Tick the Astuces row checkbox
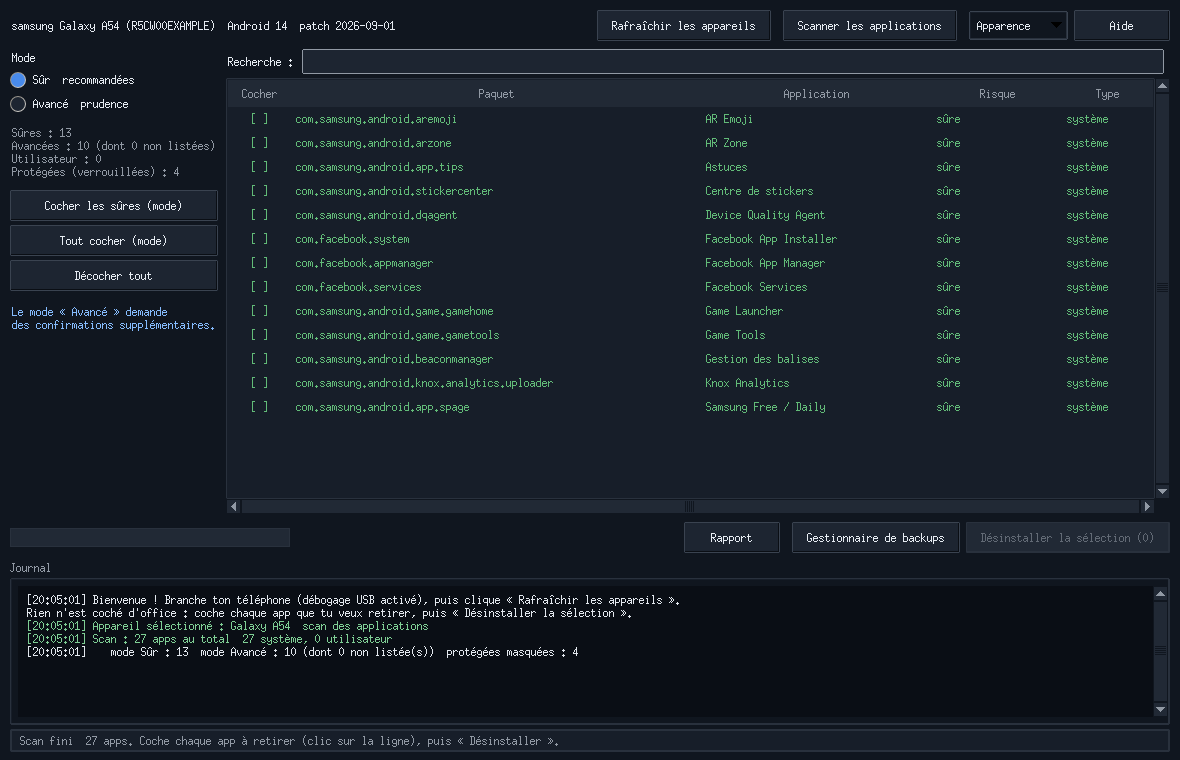1180x760 pixels. pos(259,167)
